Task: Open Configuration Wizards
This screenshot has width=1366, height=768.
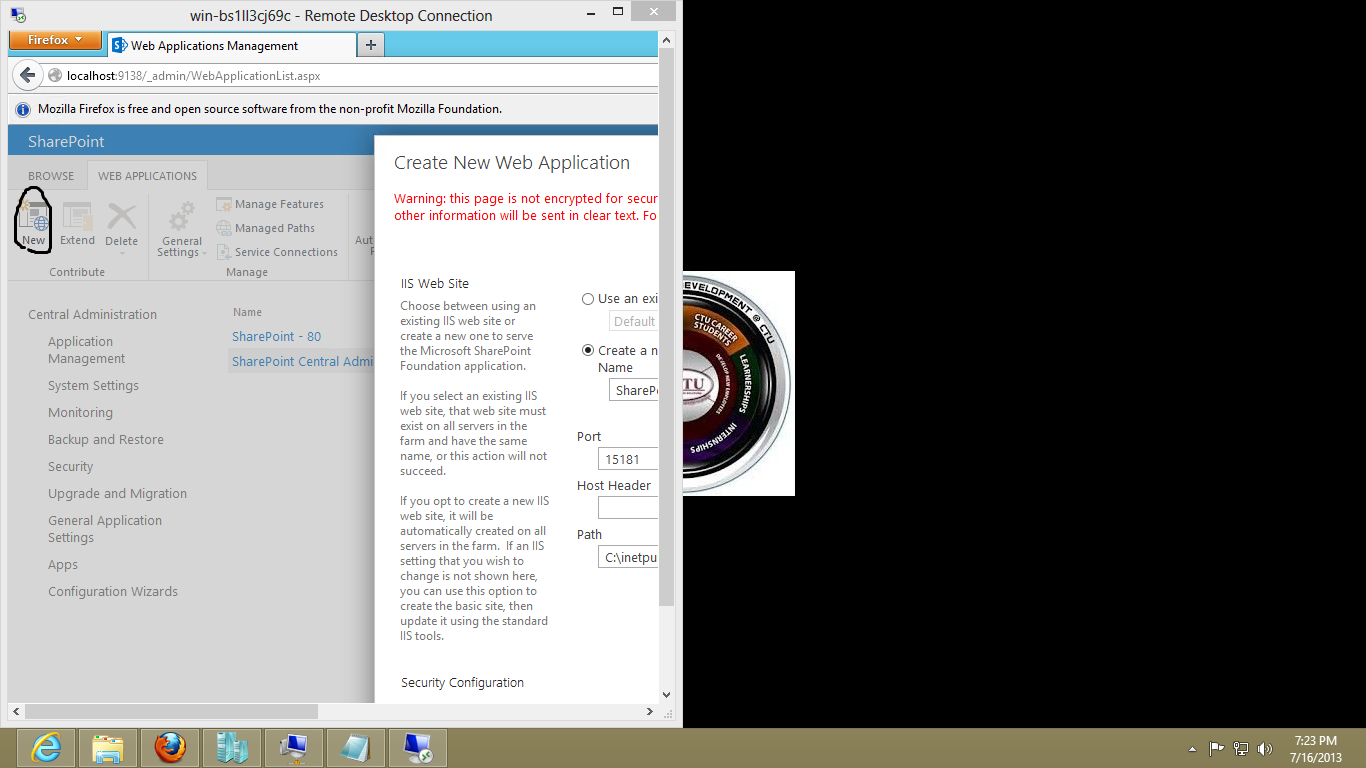Action: click(112, 591)
